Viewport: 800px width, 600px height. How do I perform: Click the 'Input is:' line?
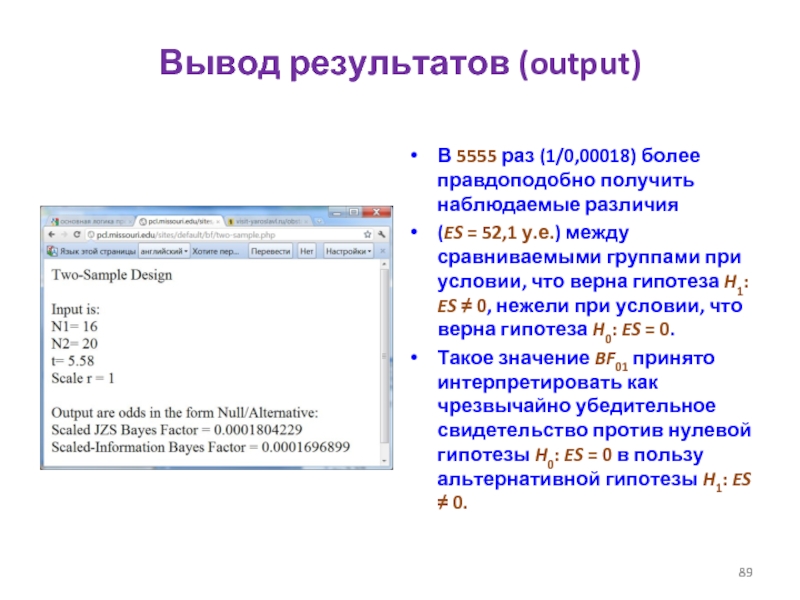(x=76, y=309)
